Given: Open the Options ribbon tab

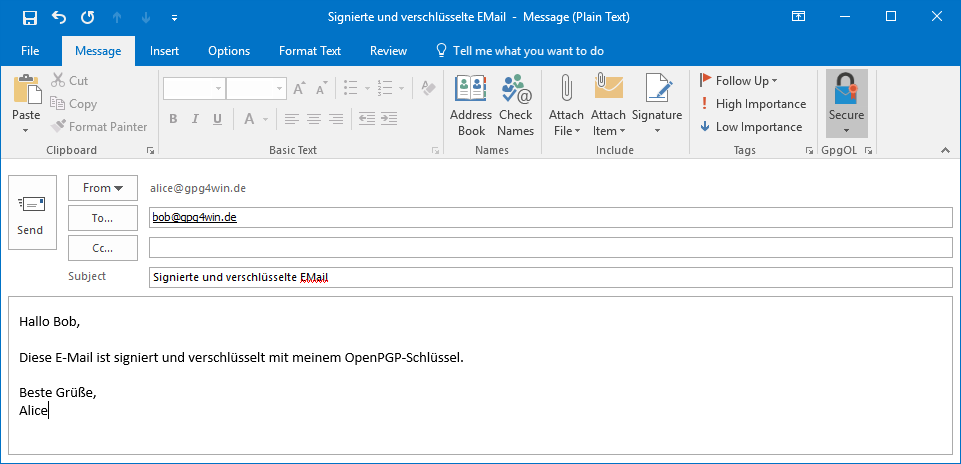Looking at the screenshot, I should pos(229,51).
